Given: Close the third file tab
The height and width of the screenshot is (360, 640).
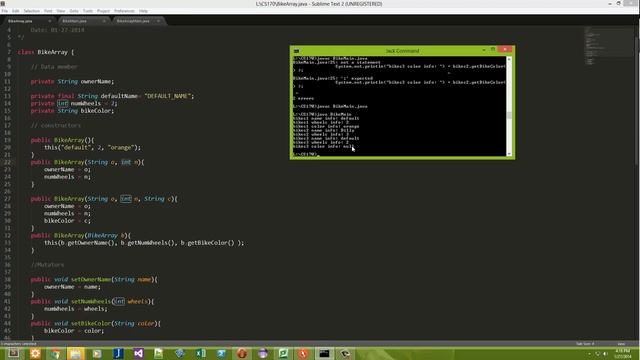Looking at the screenshot, I should pyautogui.click(x=158, y=21).
